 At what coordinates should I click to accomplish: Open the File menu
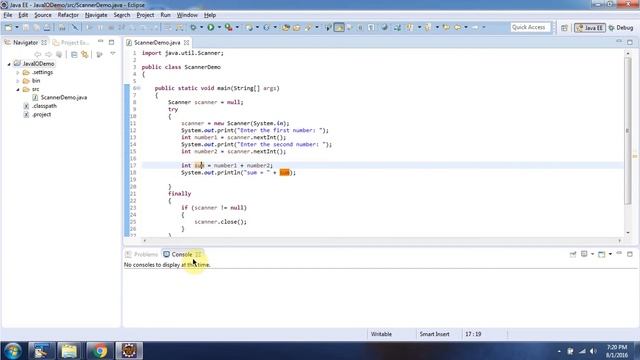(x=8, y=15)
